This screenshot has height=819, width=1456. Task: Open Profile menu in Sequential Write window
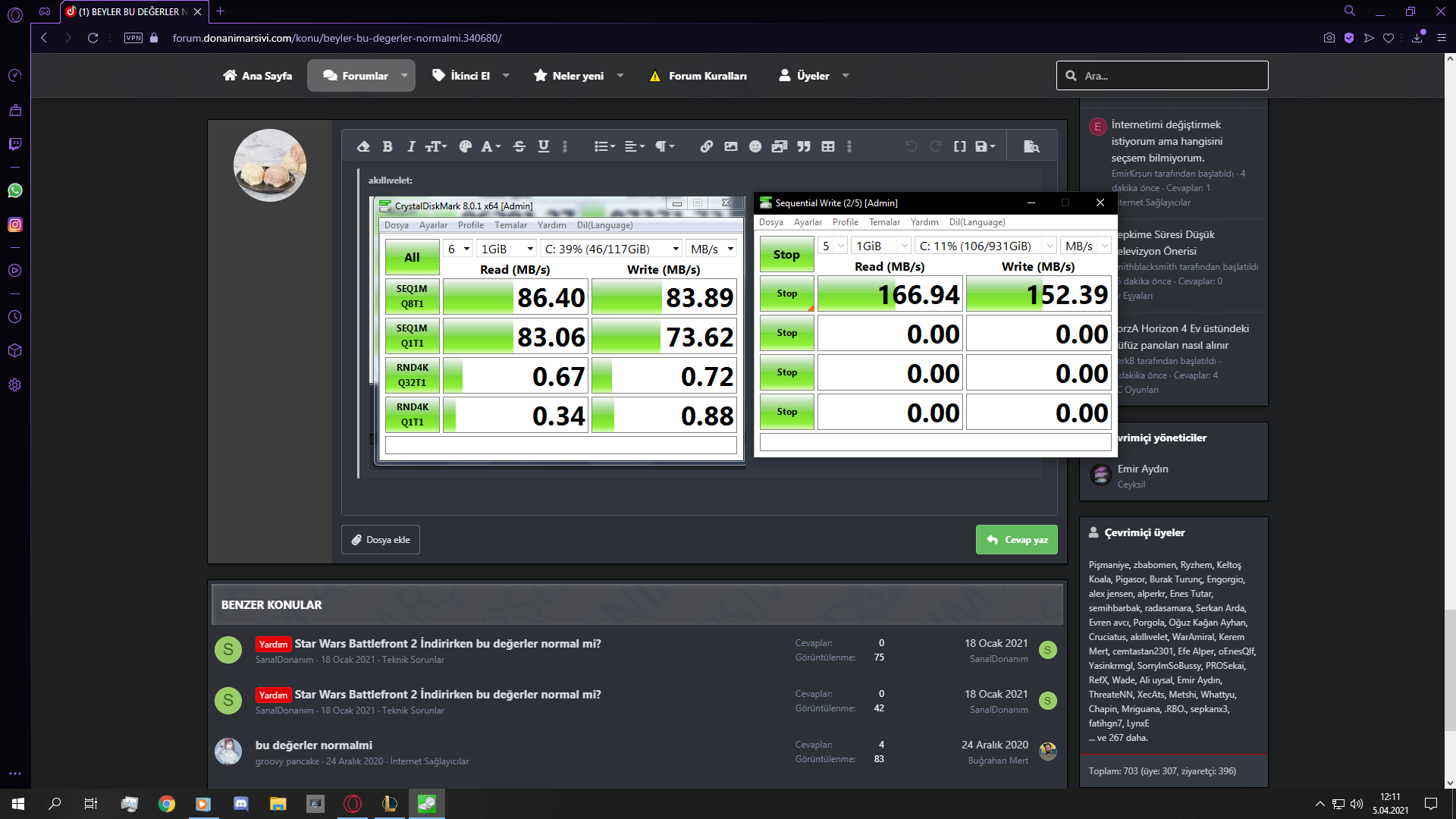845,222
